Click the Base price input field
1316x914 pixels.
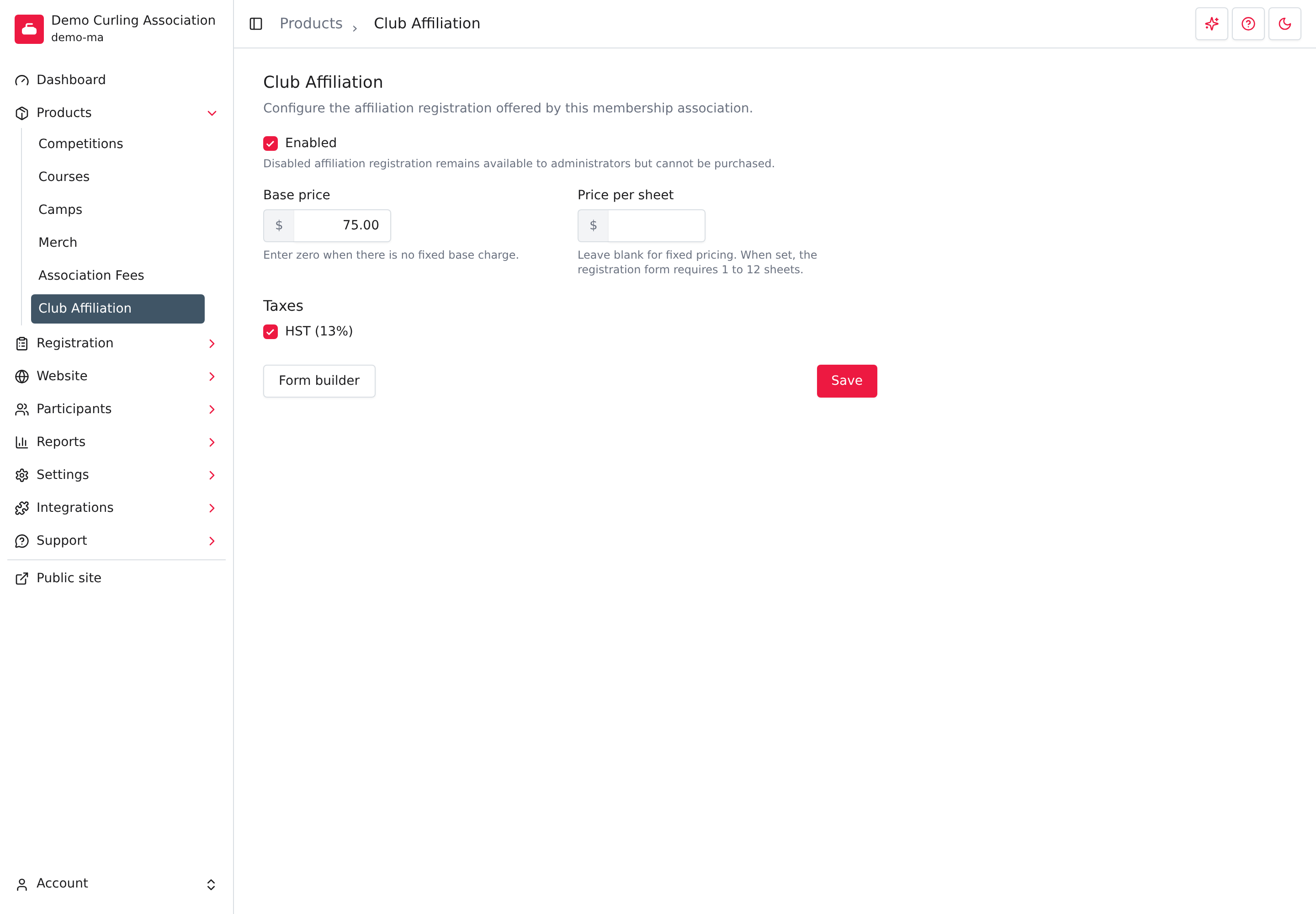click(342, 226)
